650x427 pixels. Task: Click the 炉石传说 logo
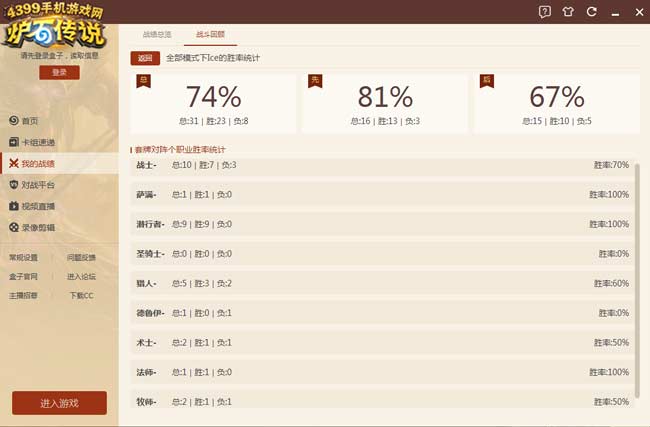pos(54,32)
